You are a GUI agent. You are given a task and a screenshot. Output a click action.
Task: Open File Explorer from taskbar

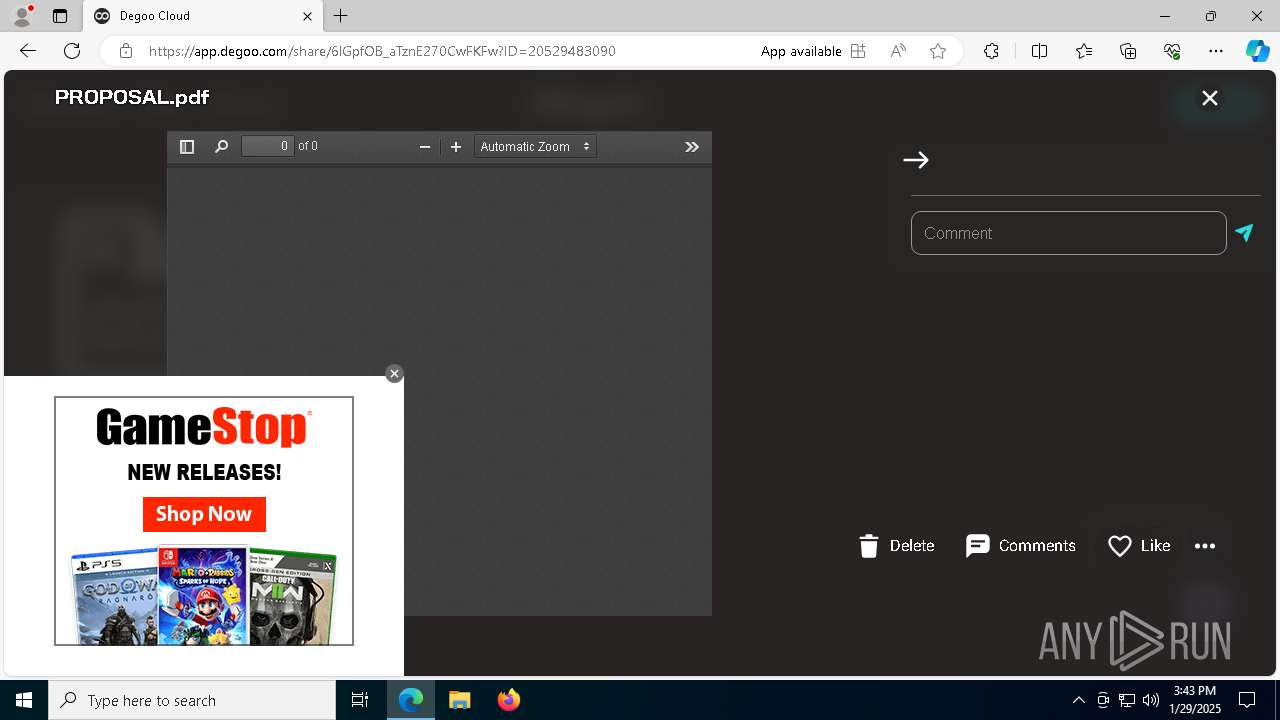pos(459,700)
